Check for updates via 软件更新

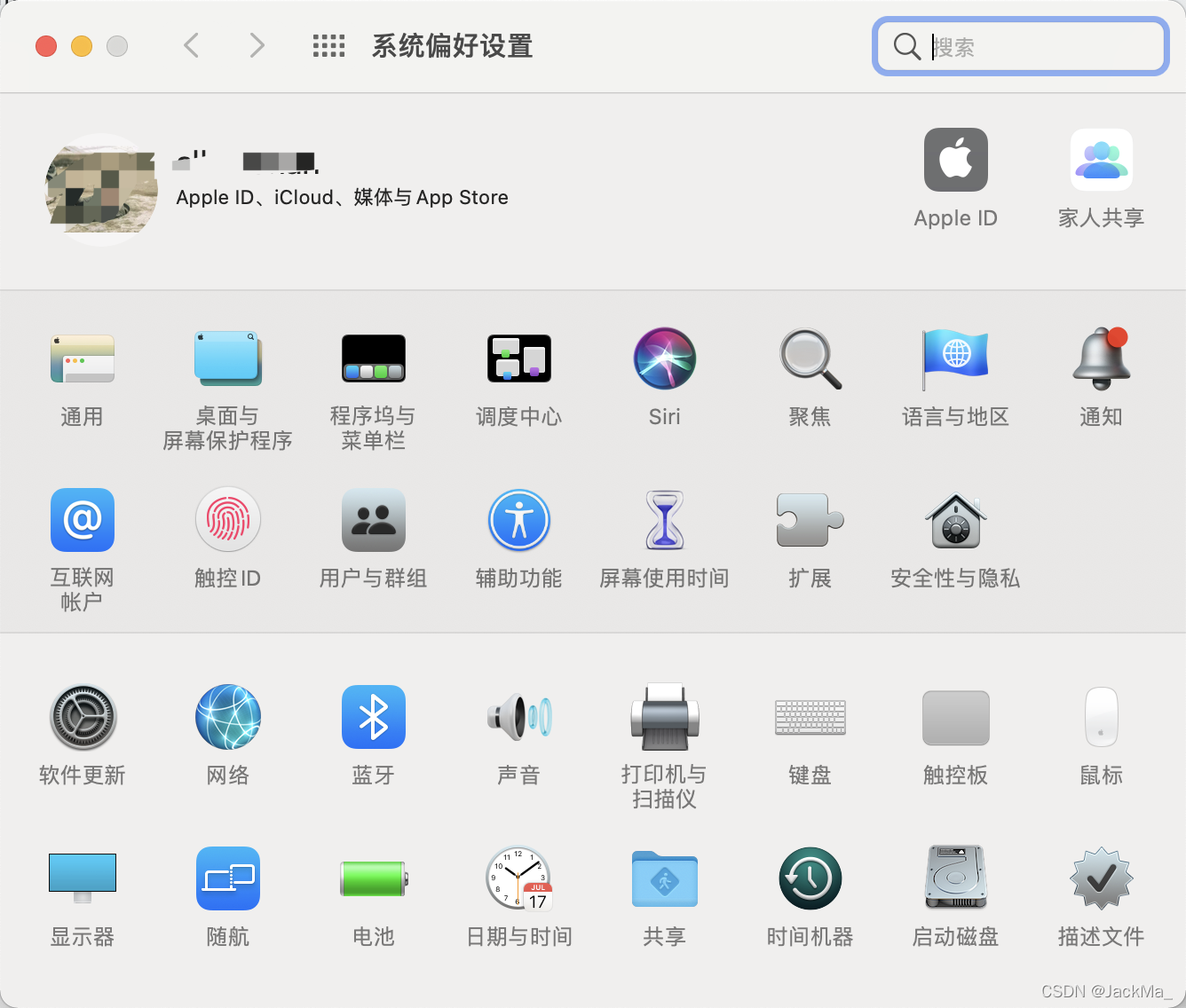click(x=82, y=717)
